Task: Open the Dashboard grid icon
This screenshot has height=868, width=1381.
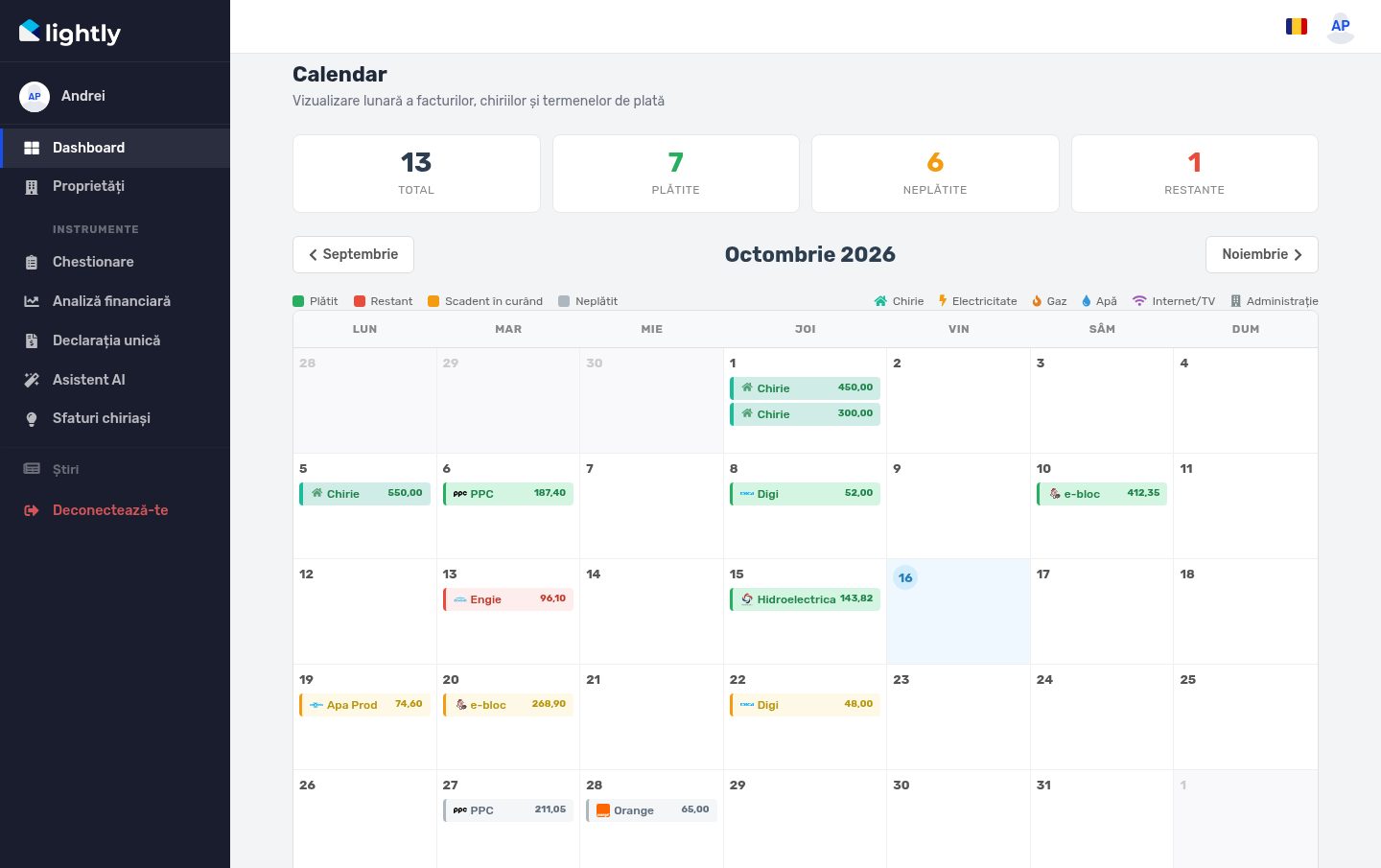Action: [32, 148]
